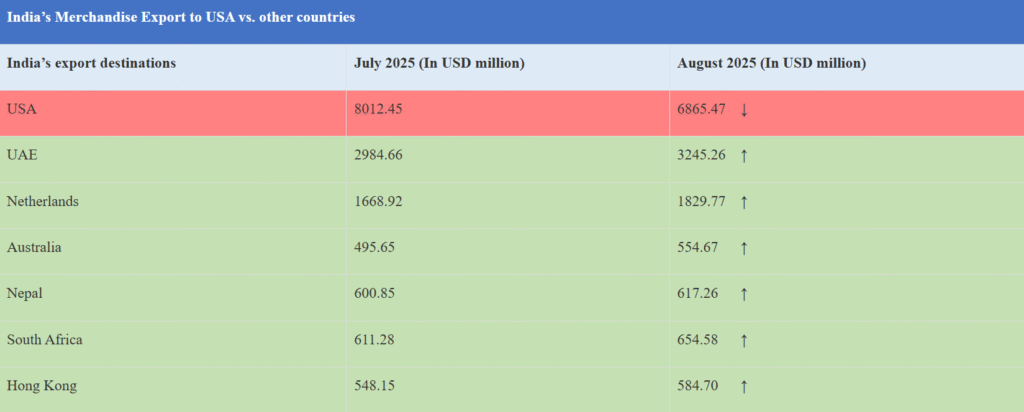Click the July 2025 column header
Image resolution: width=1024 pixels, height=412 pixels.
pos(439,63)
